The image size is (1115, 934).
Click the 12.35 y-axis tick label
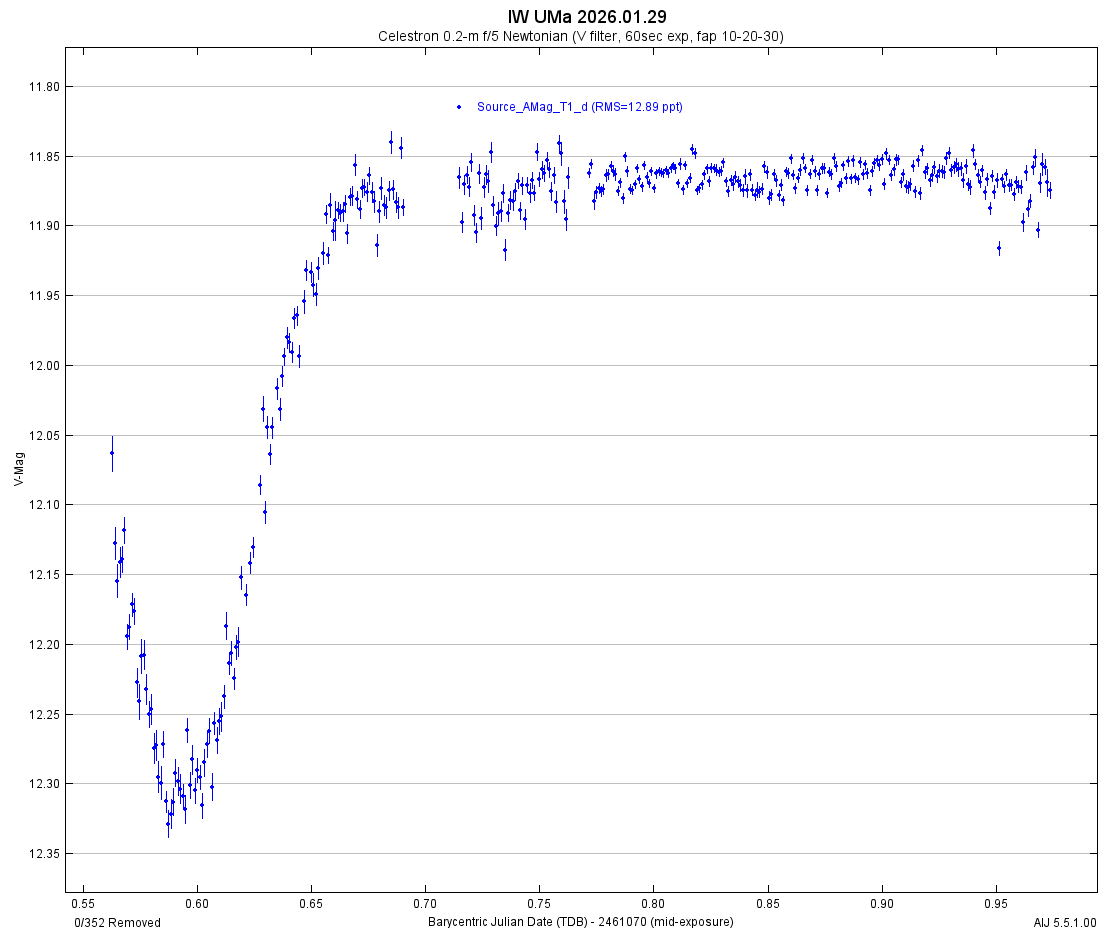pos(44,854)
